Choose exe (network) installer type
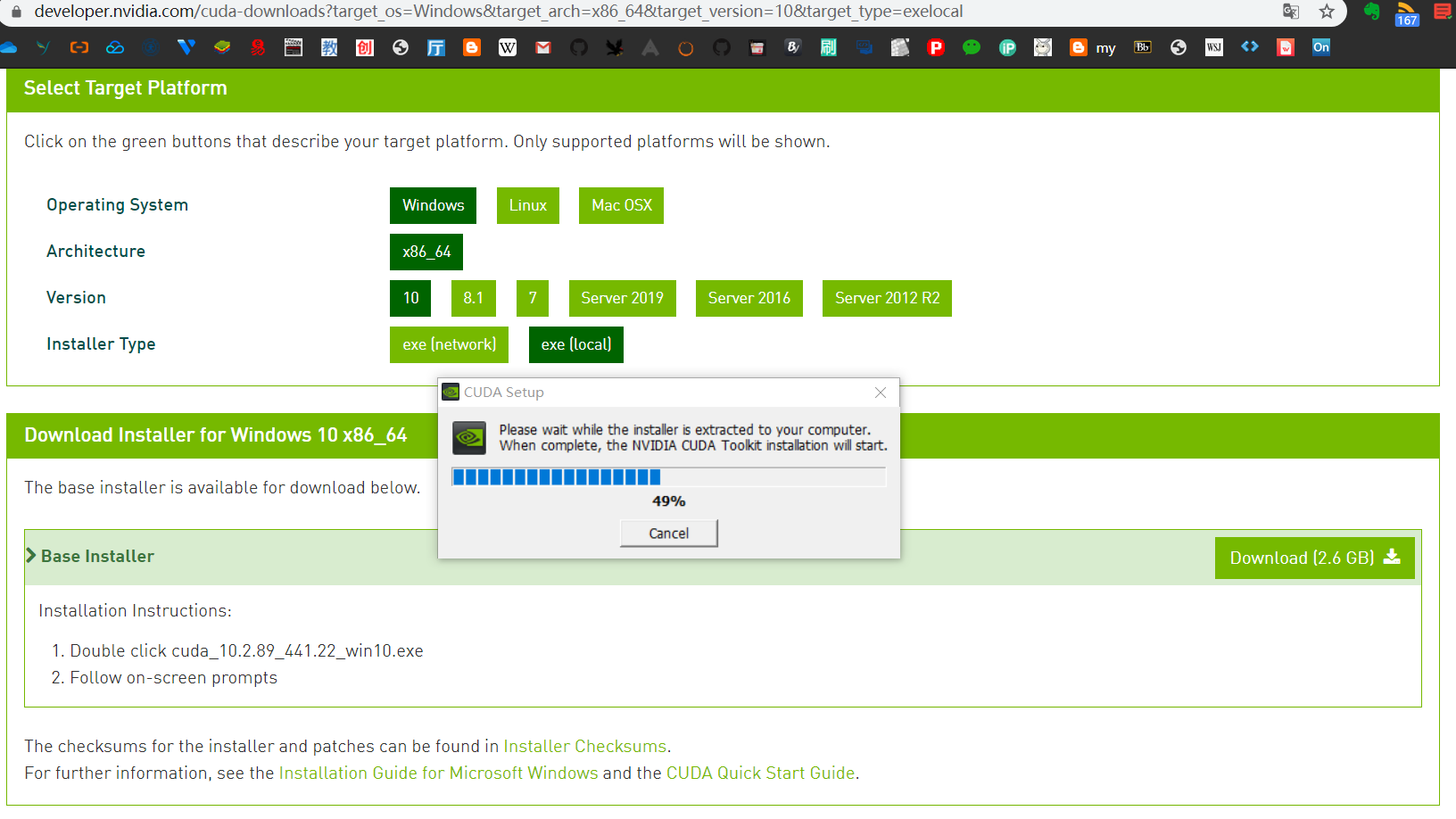Screen dimensions: 1456x819 [x=449, y=344]
